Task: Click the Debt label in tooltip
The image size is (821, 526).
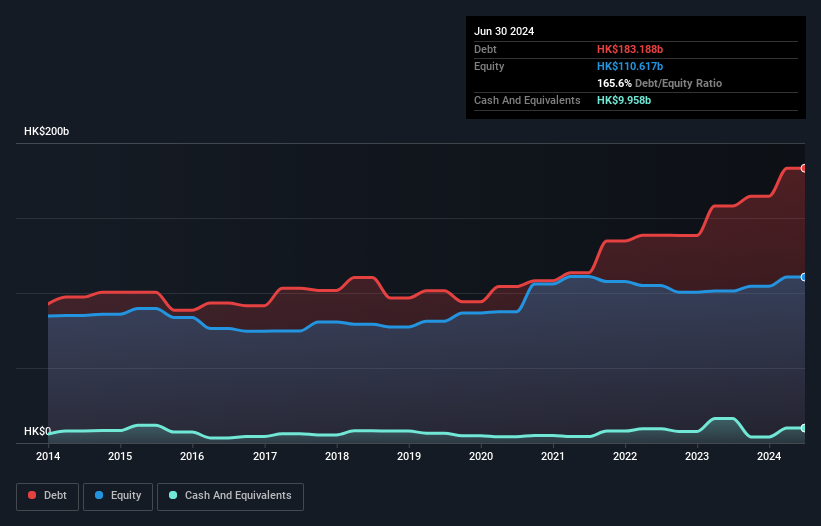Action: (x=485, y=49)
